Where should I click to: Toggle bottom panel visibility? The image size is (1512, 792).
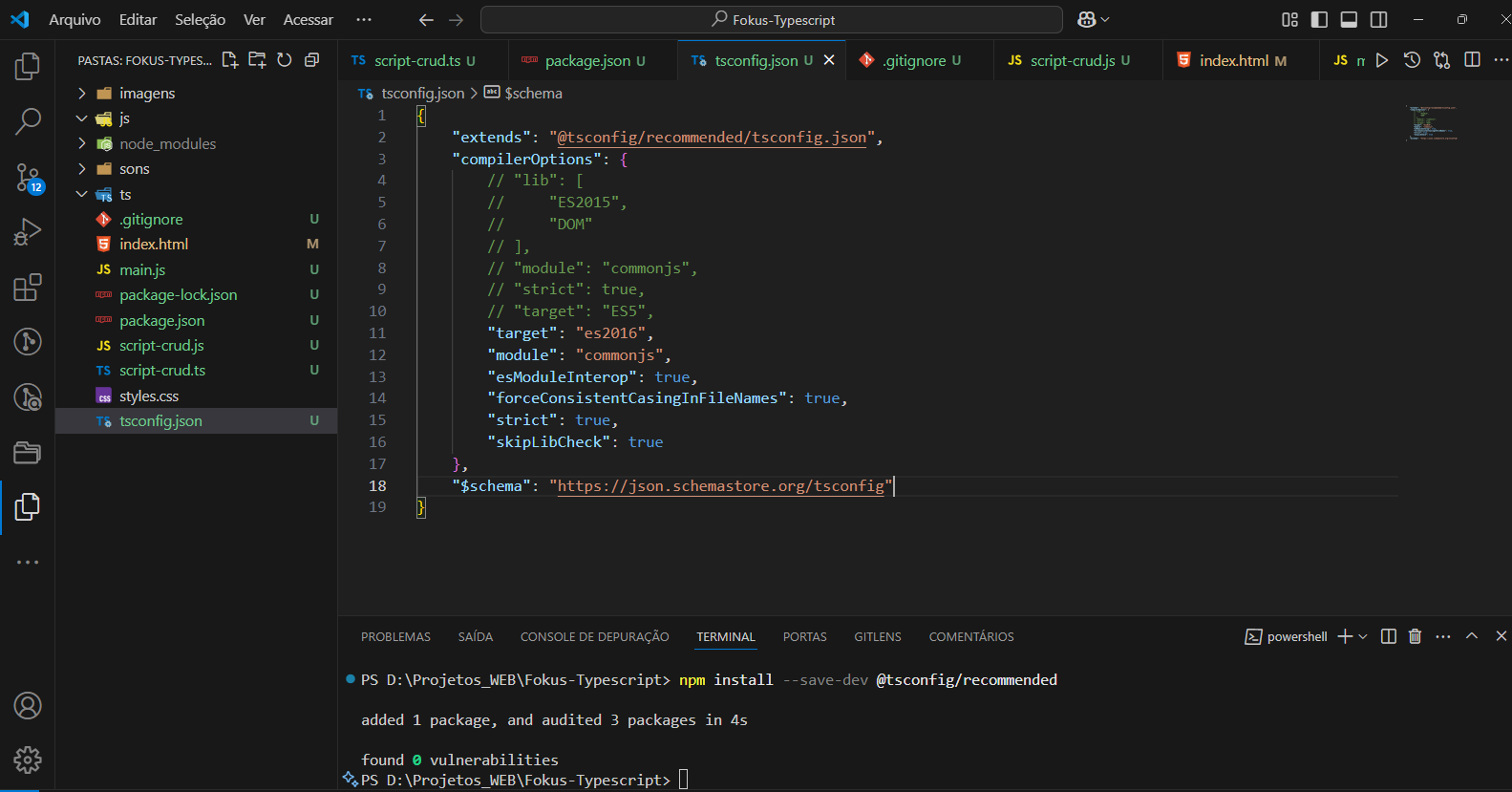1349,19
